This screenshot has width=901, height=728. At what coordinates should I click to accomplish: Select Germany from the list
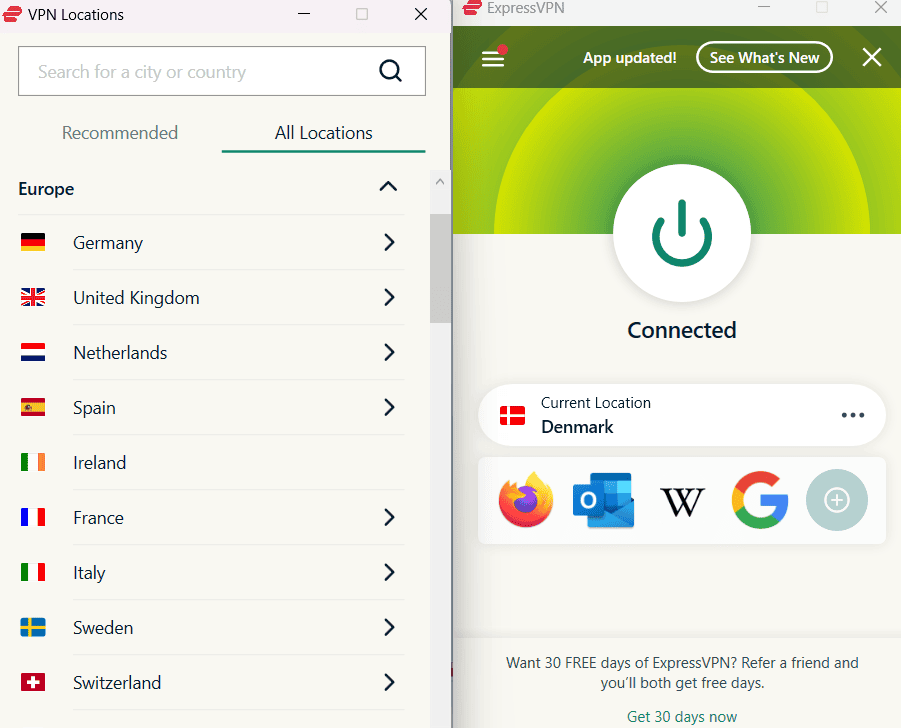pyautogui.click(x=212, y=242)
